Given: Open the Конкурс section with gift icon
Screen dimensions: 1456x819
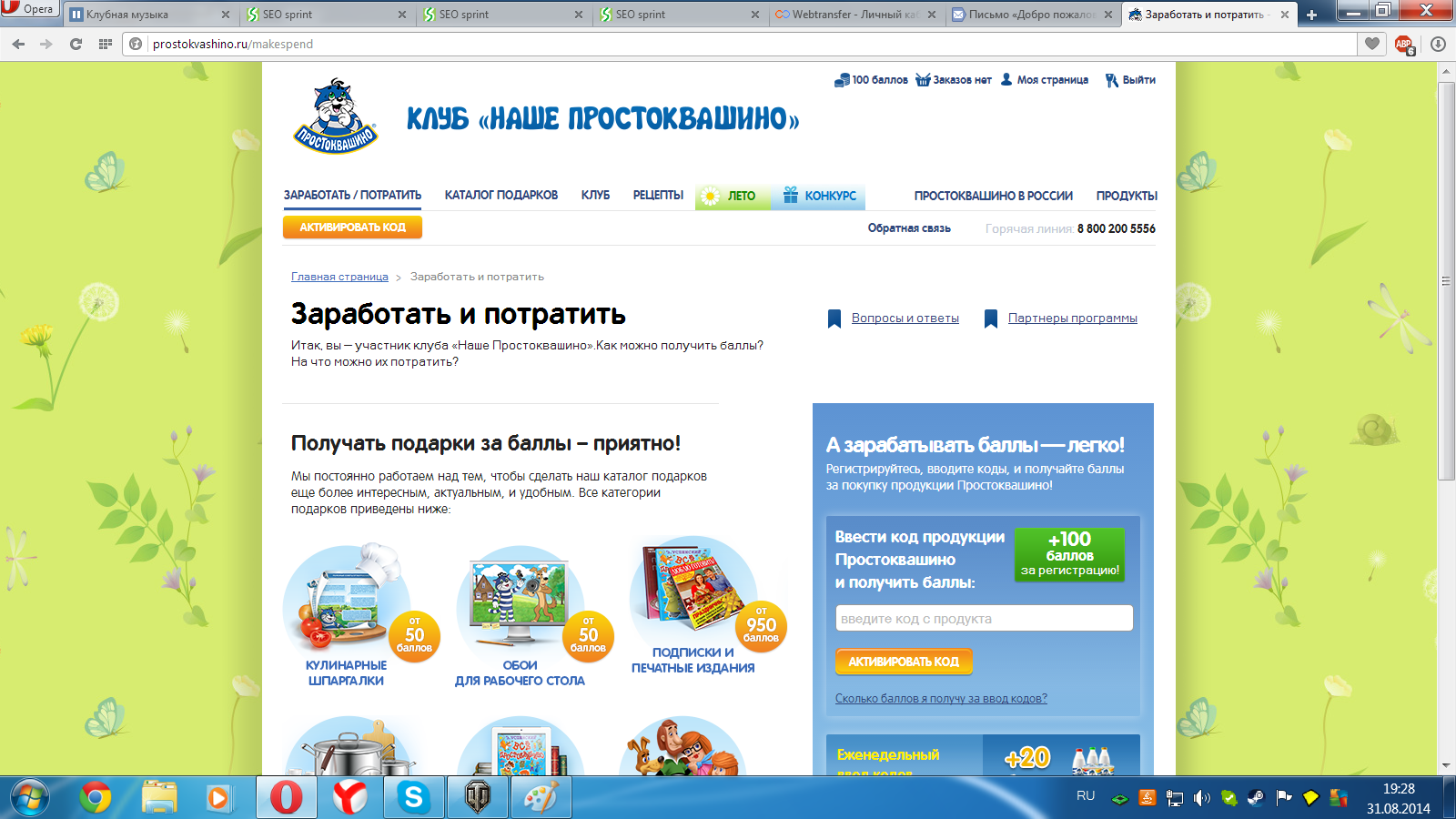Looking at the screenshot, I should (819, 196).
